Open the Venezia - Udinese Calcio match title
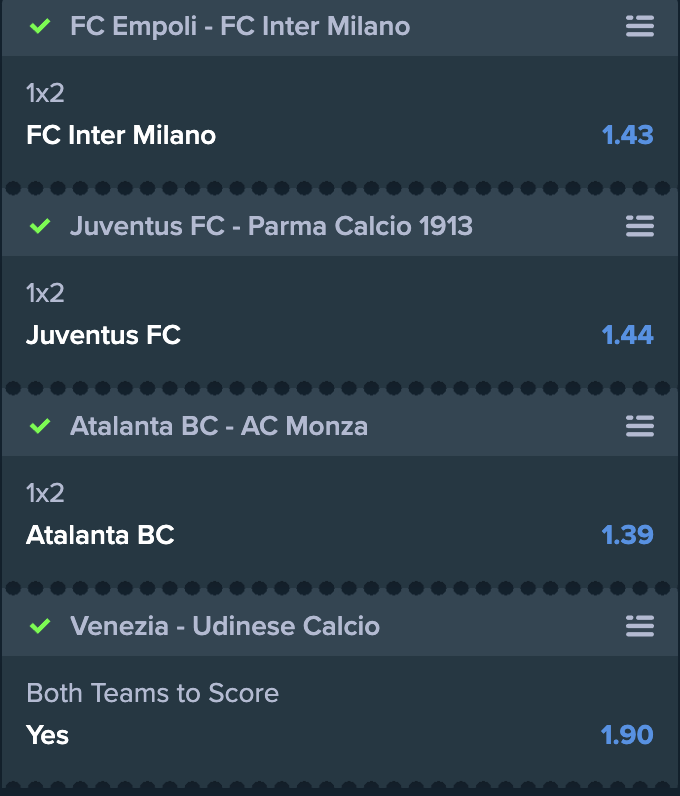This screenshot has width=680, height=796. click(225, 626)
